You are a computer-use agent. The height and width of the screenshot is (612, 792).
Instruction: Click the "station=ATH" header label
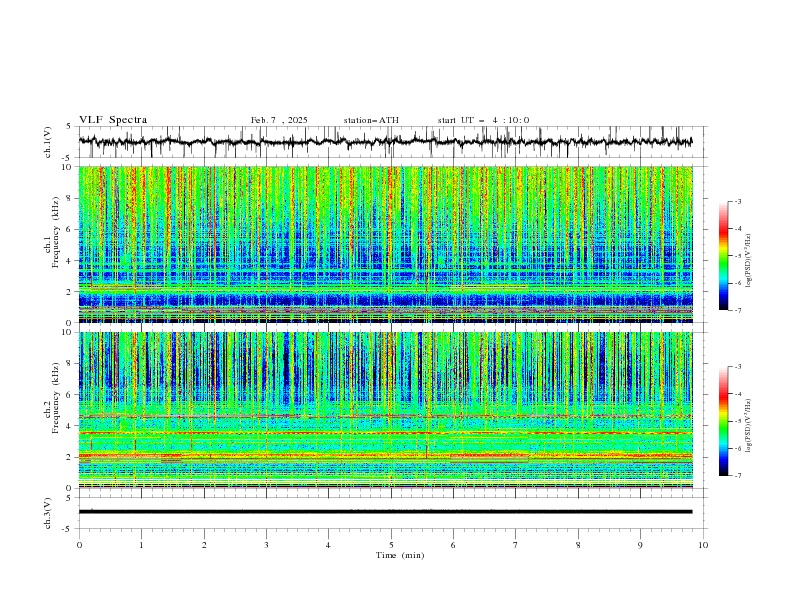(371, 120)
